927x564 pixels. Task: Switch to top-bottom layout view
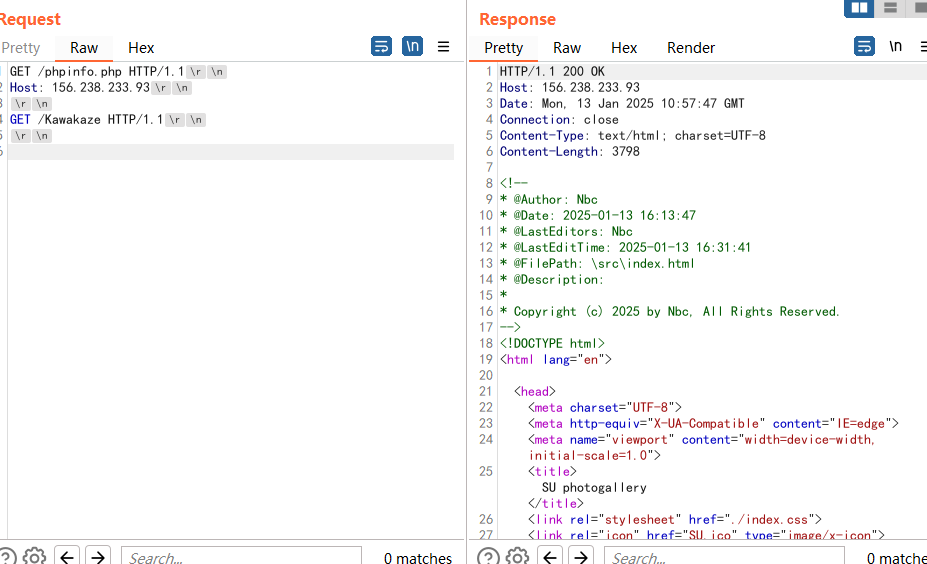point(890,8)
